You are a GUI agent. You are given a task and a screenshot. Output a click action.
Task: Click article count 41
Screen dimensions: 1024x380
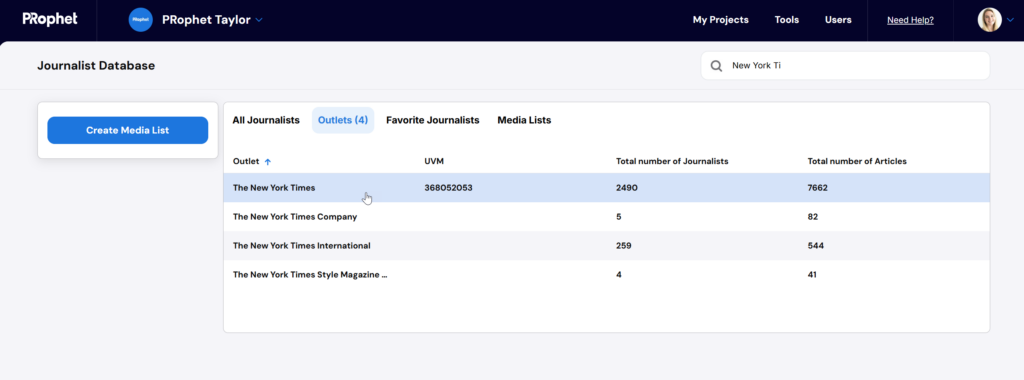tap(812, 275)
